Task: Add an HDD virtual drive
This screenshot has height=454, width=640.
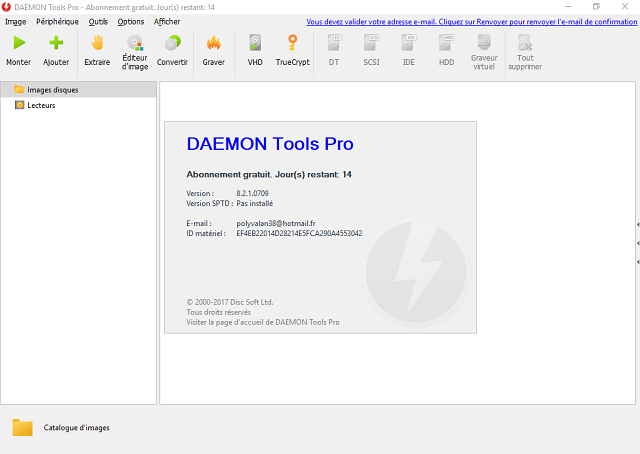Action: (x=446, y=43)
